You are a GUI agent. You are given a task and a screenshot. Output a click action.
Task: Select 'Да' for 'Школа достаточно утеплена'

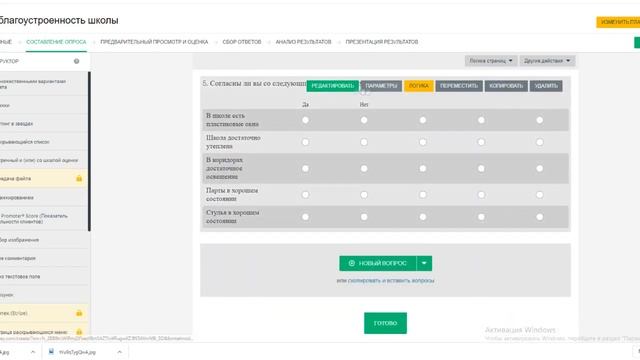coord(305,142)
